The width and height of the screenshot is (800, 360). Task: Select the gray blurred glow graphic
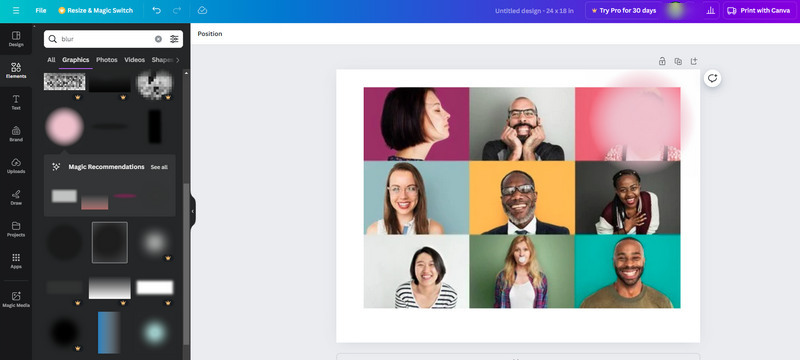(155, 242)
